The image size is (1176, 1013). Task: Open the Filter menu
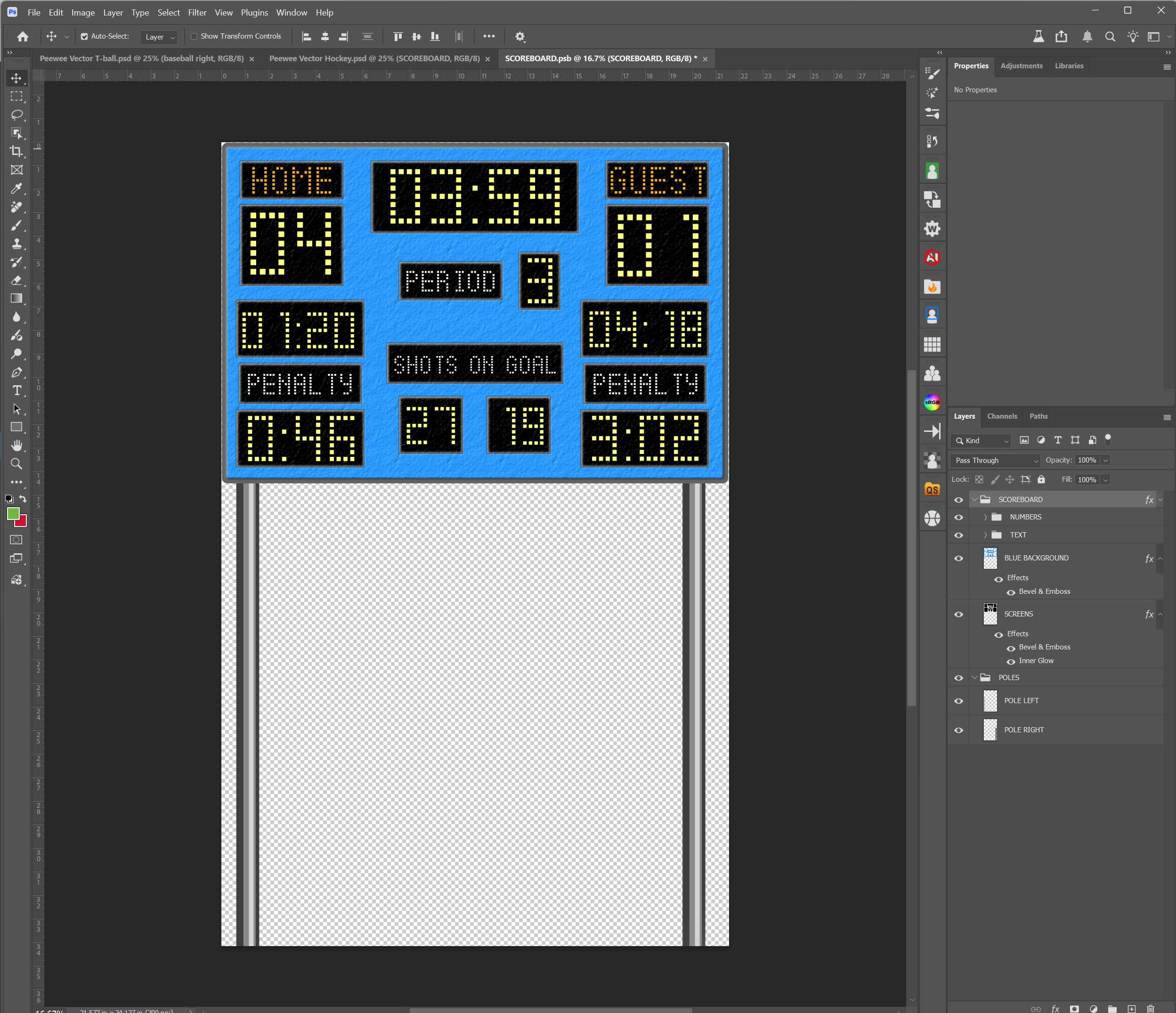[x=197, y=13]
